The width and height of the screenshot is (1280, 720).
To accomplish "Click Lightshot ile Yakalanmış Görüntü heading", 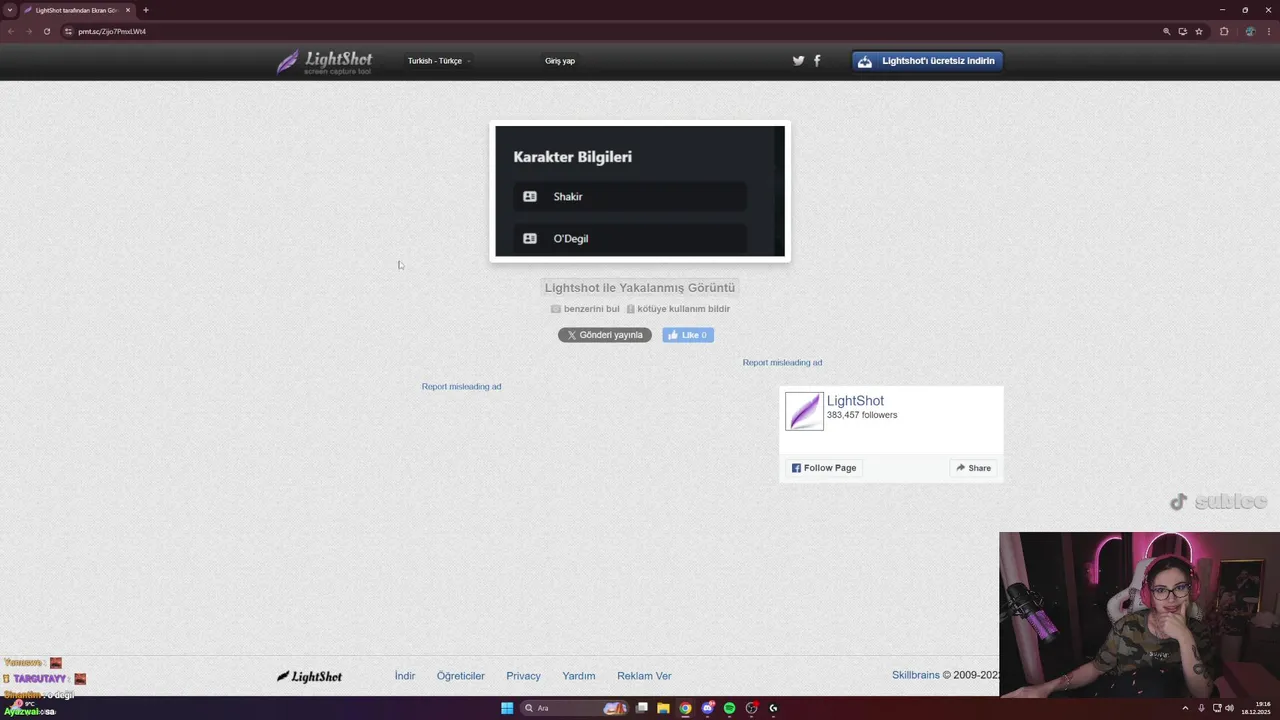I will click(640, 288).
